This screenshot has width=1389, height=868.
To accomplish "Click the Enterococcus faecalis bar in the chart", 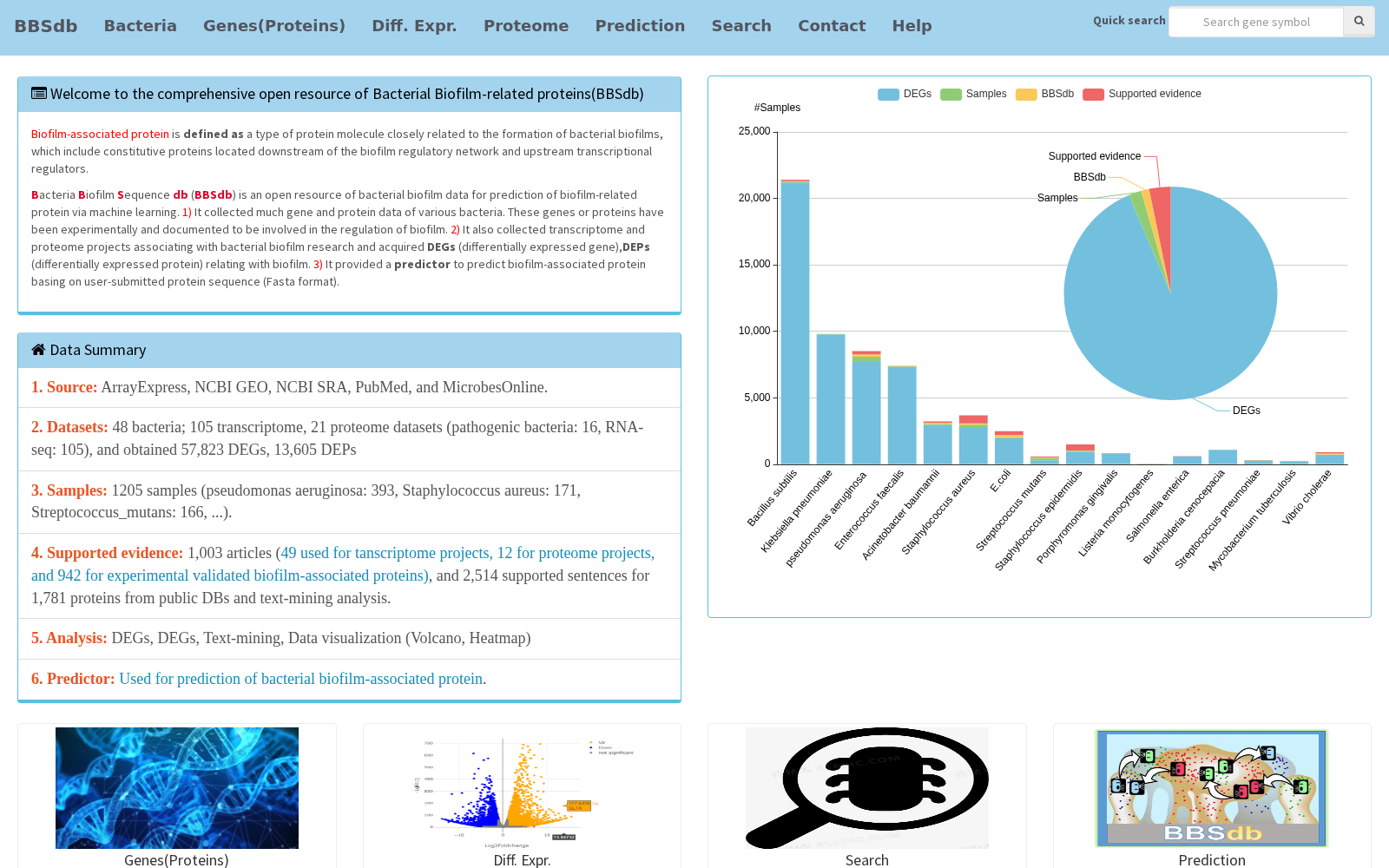I will point(902,415).
